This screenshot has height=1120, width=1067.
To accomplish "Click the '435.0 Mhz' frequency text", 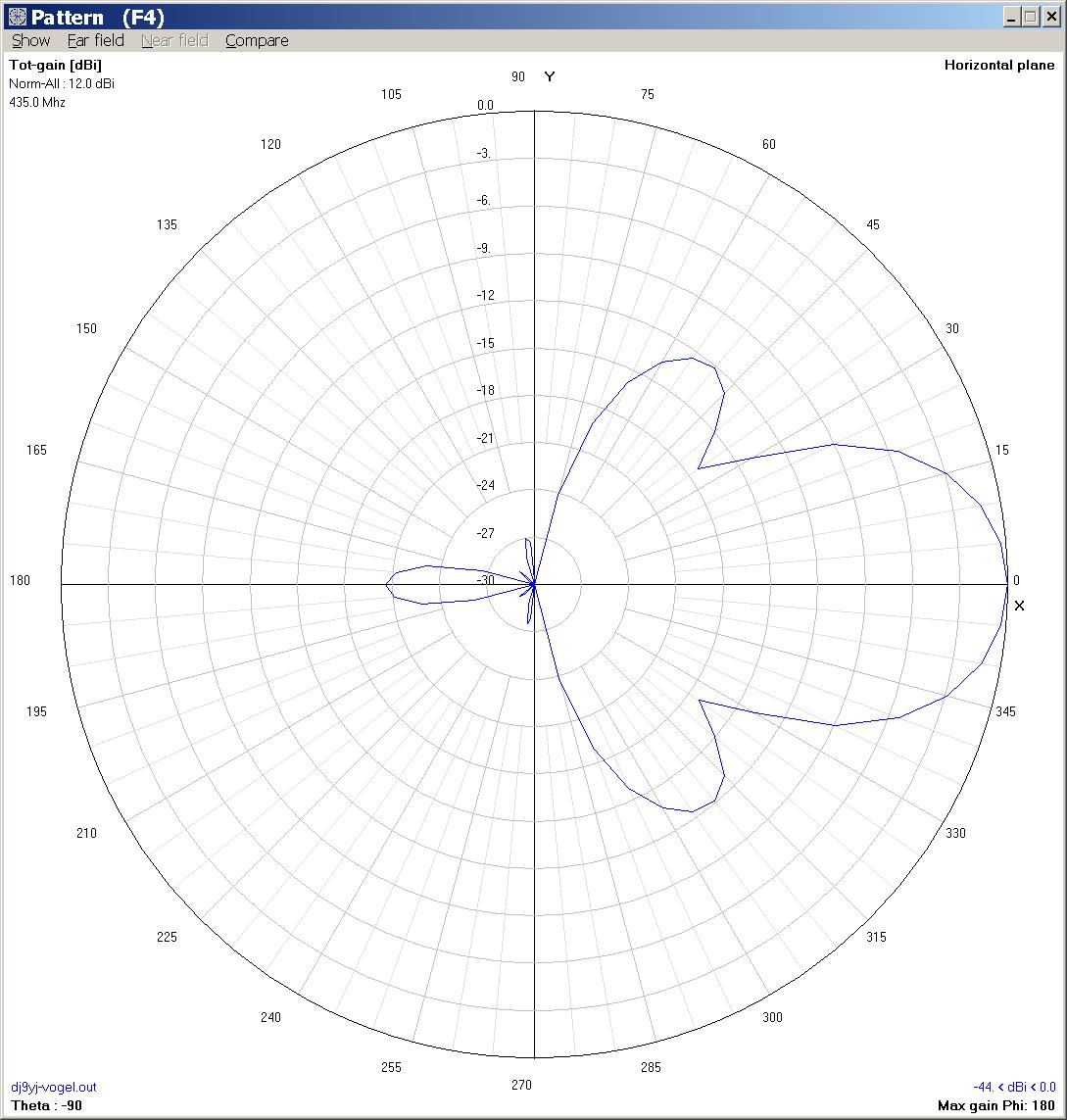I will [37, 102].
